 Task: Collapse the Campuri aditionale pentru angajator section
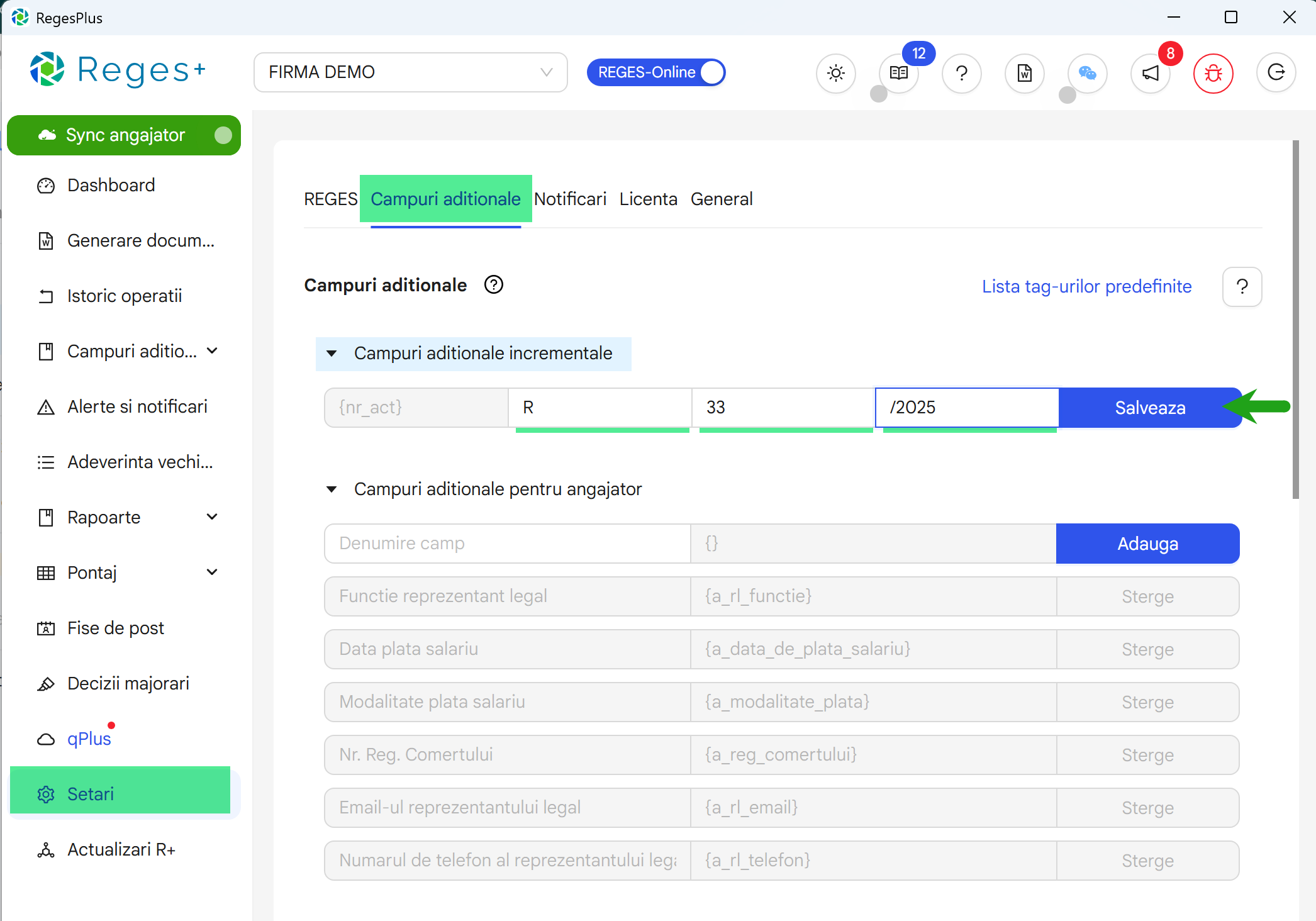332,489
